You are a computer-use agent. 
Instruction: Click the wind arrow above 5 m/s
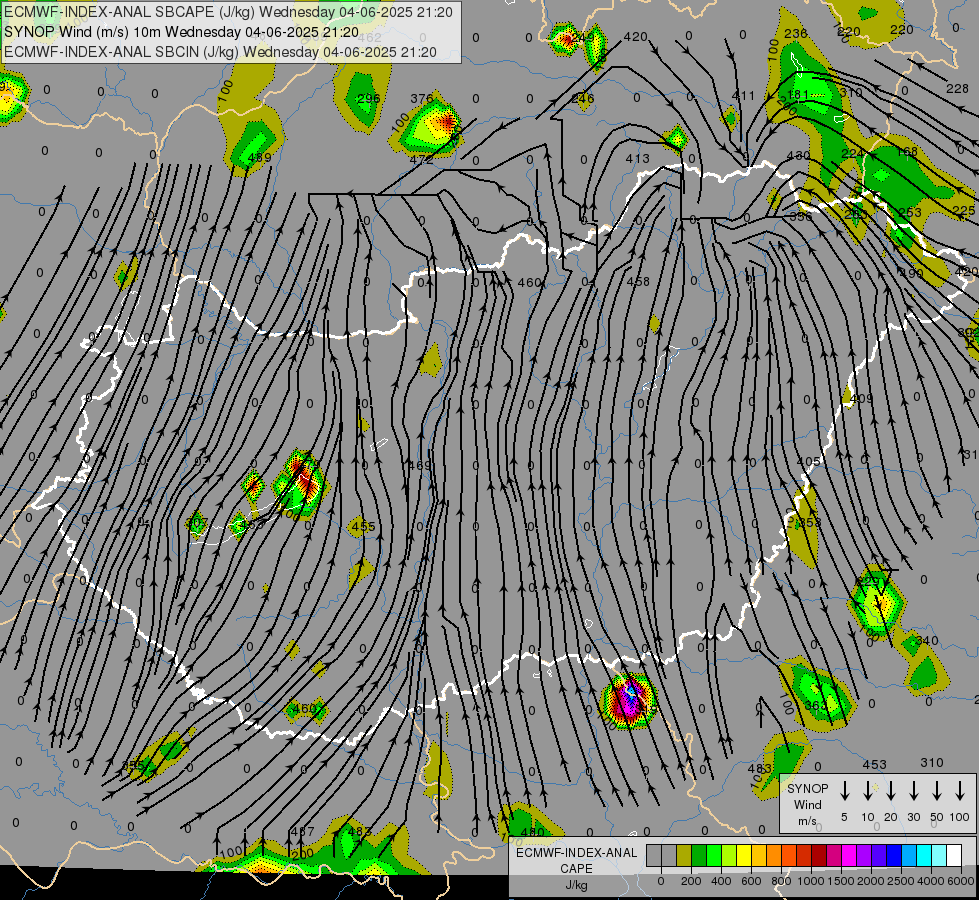tap(844, 790)
